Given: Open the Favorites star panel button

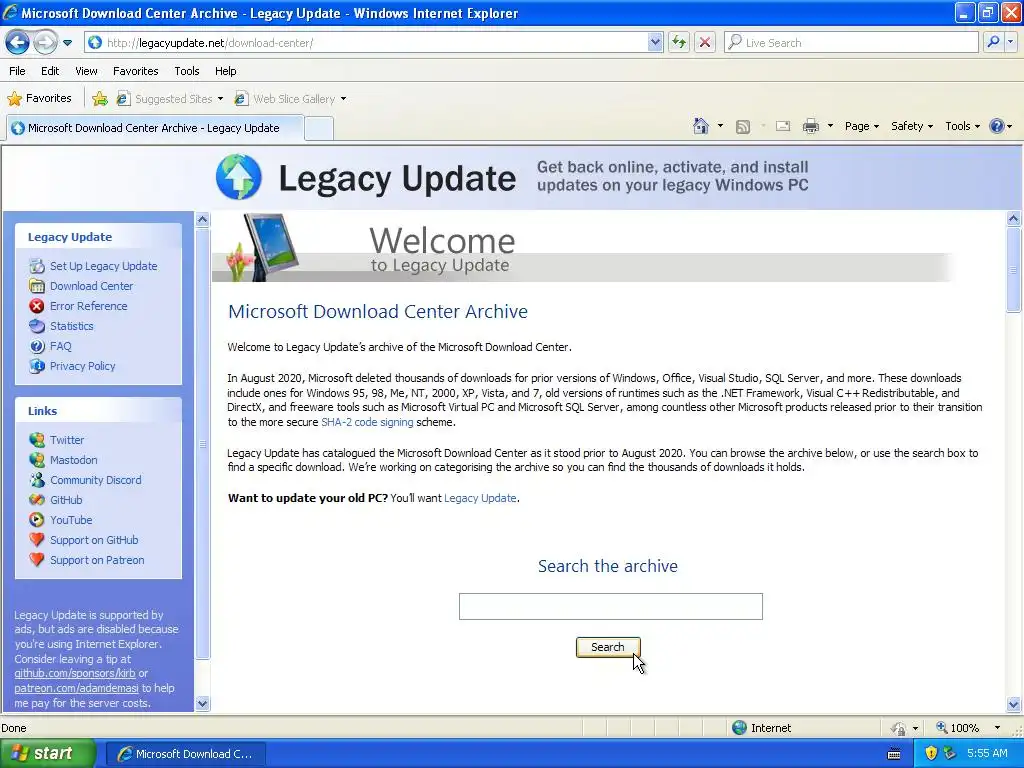Looking at the screenshot, I should (39, 99).
